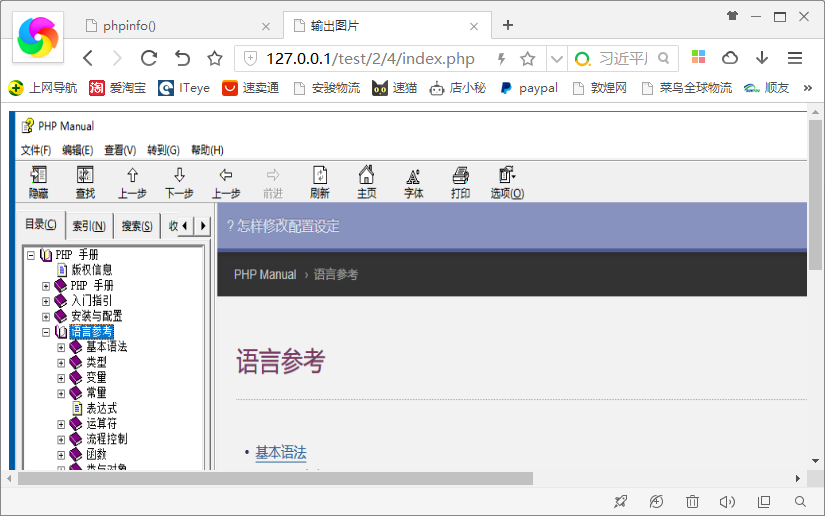Expand the 基本语法 tree node
The image size is (825, 516).
[61, 348]
